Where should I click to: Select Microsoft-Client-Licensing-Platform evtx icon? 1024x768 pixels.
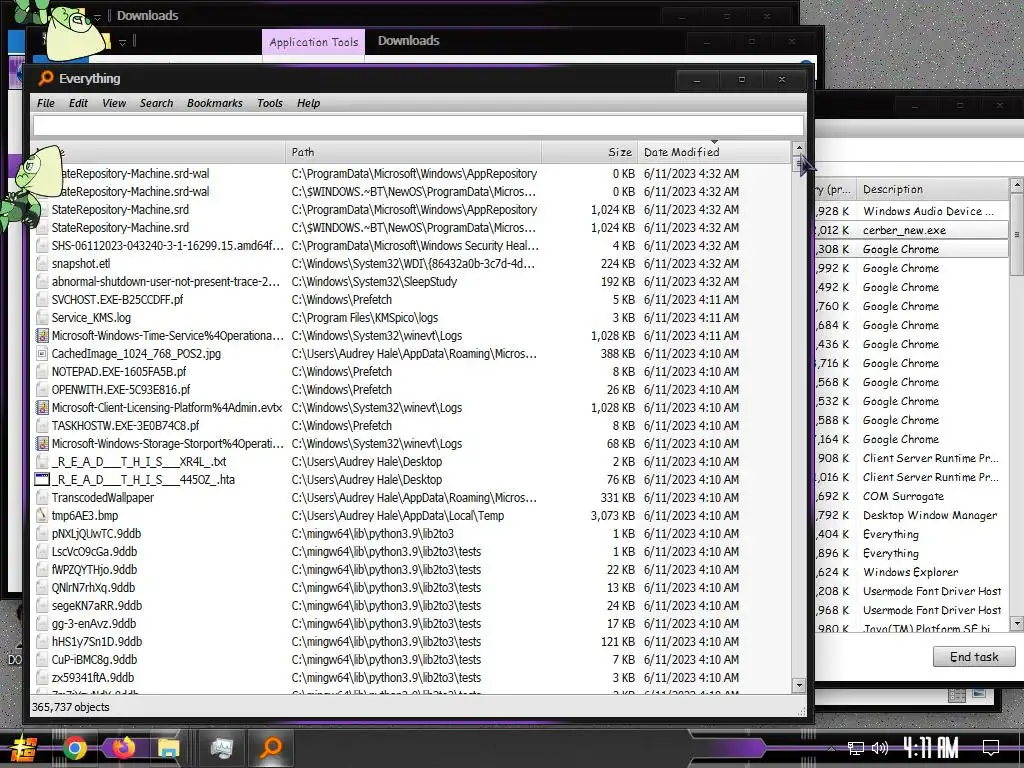pos(42,408)
